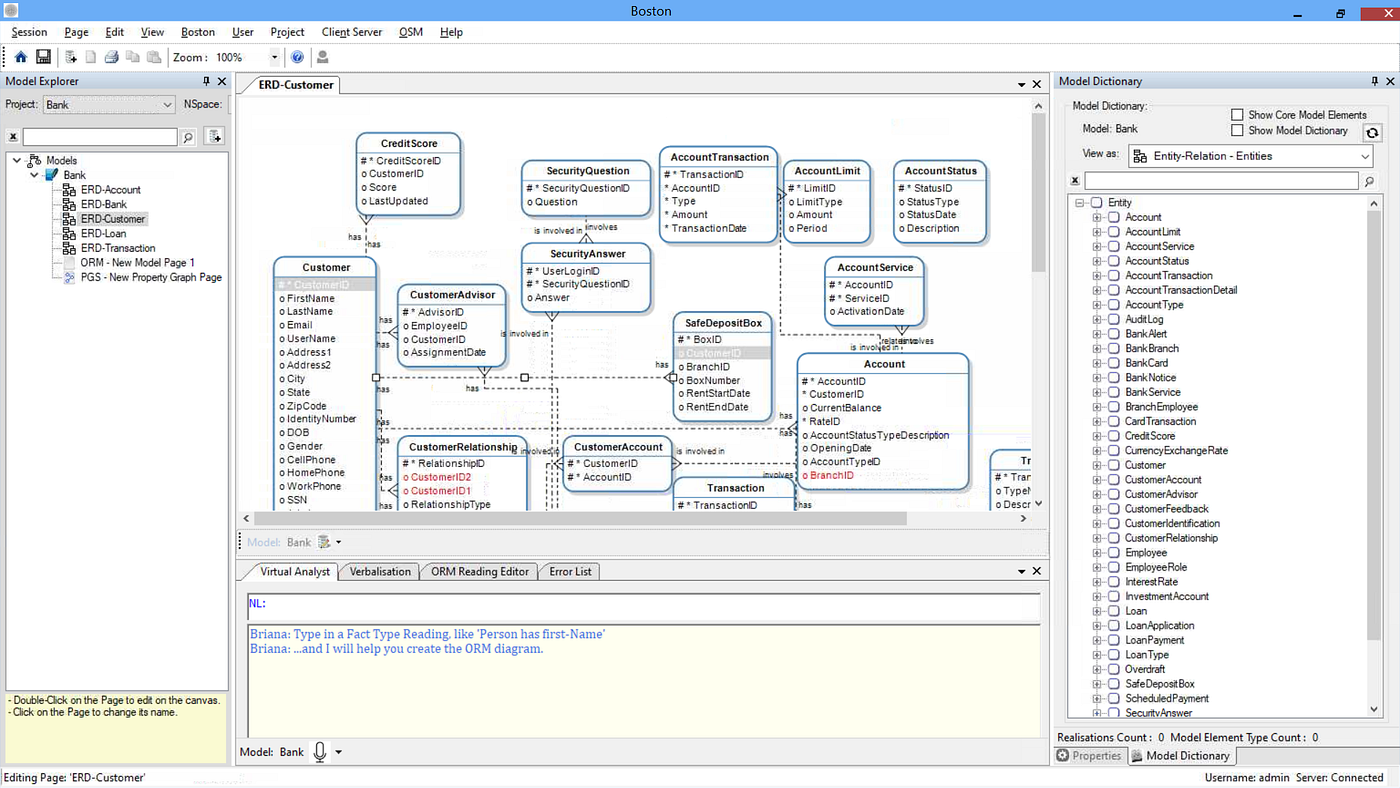This screenshot has width=1400, height=788.
Task: Expand the Account entity node
Action: pos(1098,217)
